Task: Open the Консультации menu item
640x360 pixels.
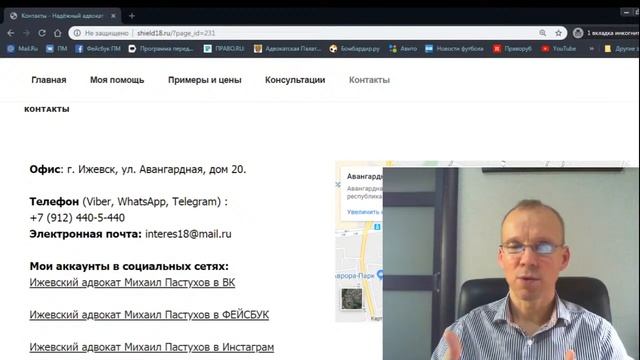Action: 295,80
